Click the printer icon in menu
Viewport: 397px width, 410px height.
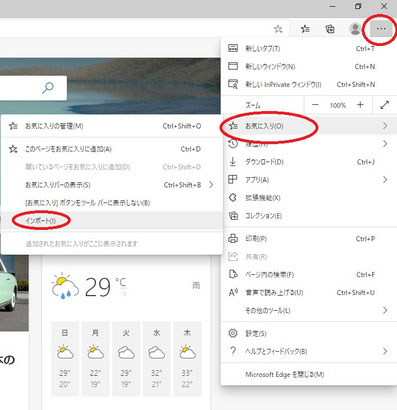[233, 238]
